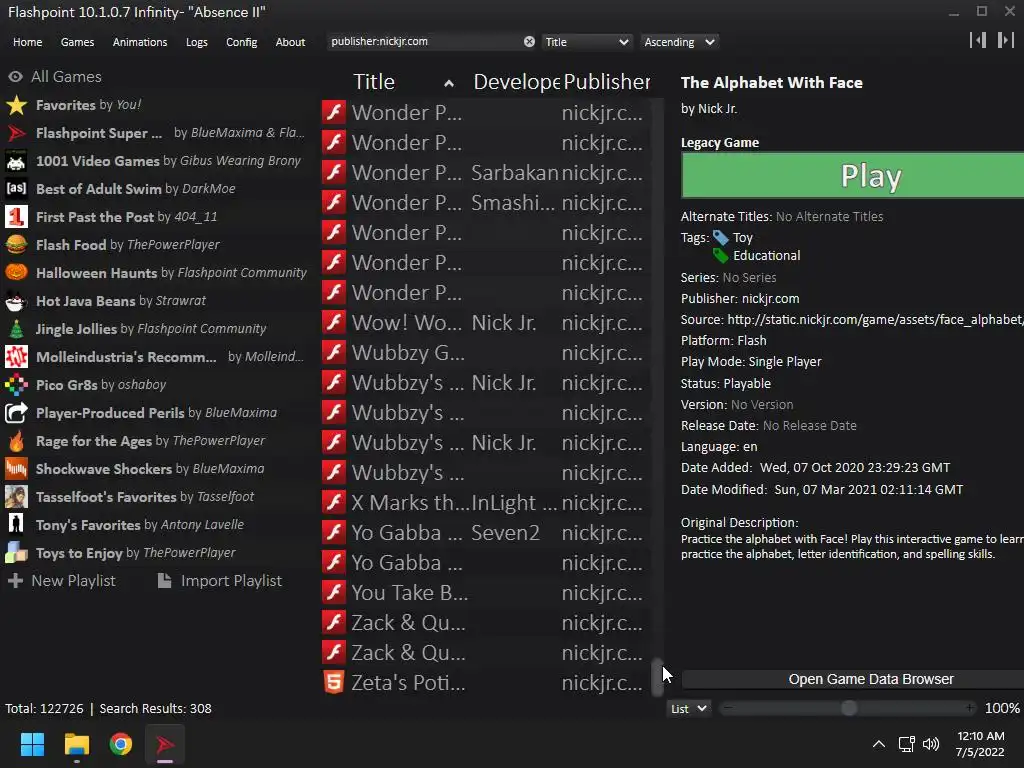Open the Games tab
This screenshot has height=768, width=1024.
pos(77,42)
